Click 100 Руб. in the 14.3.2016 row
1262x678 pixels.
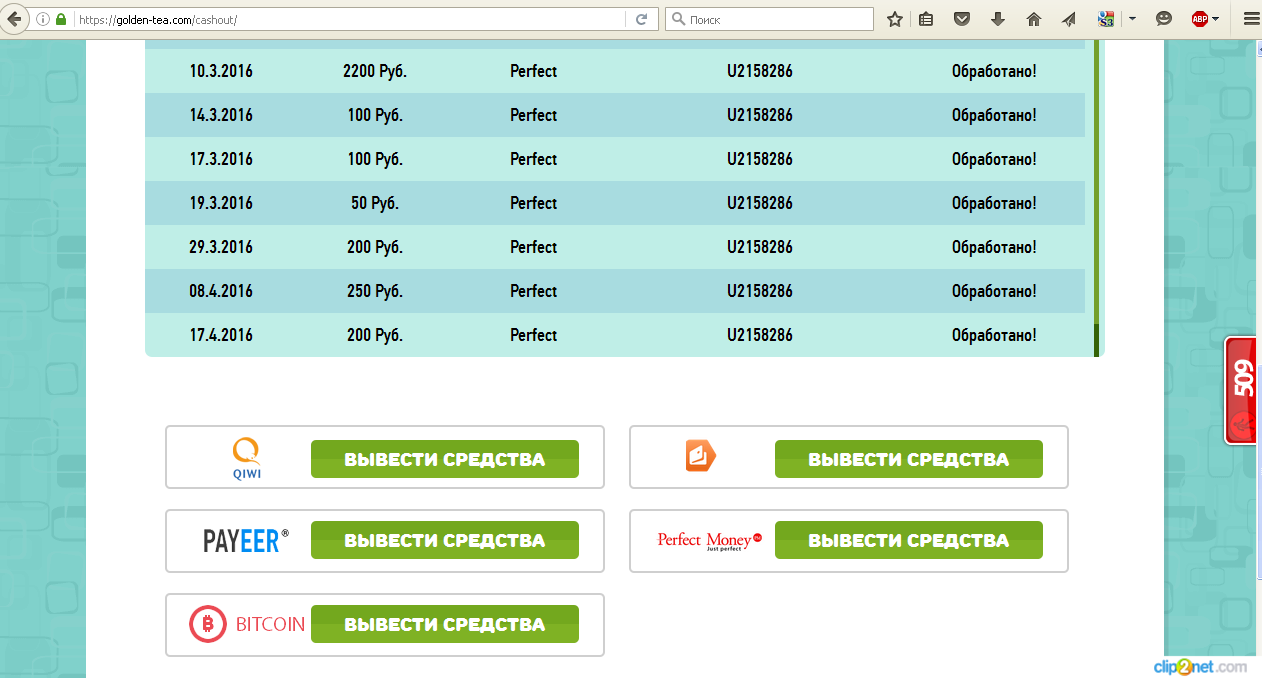(375, 115)
